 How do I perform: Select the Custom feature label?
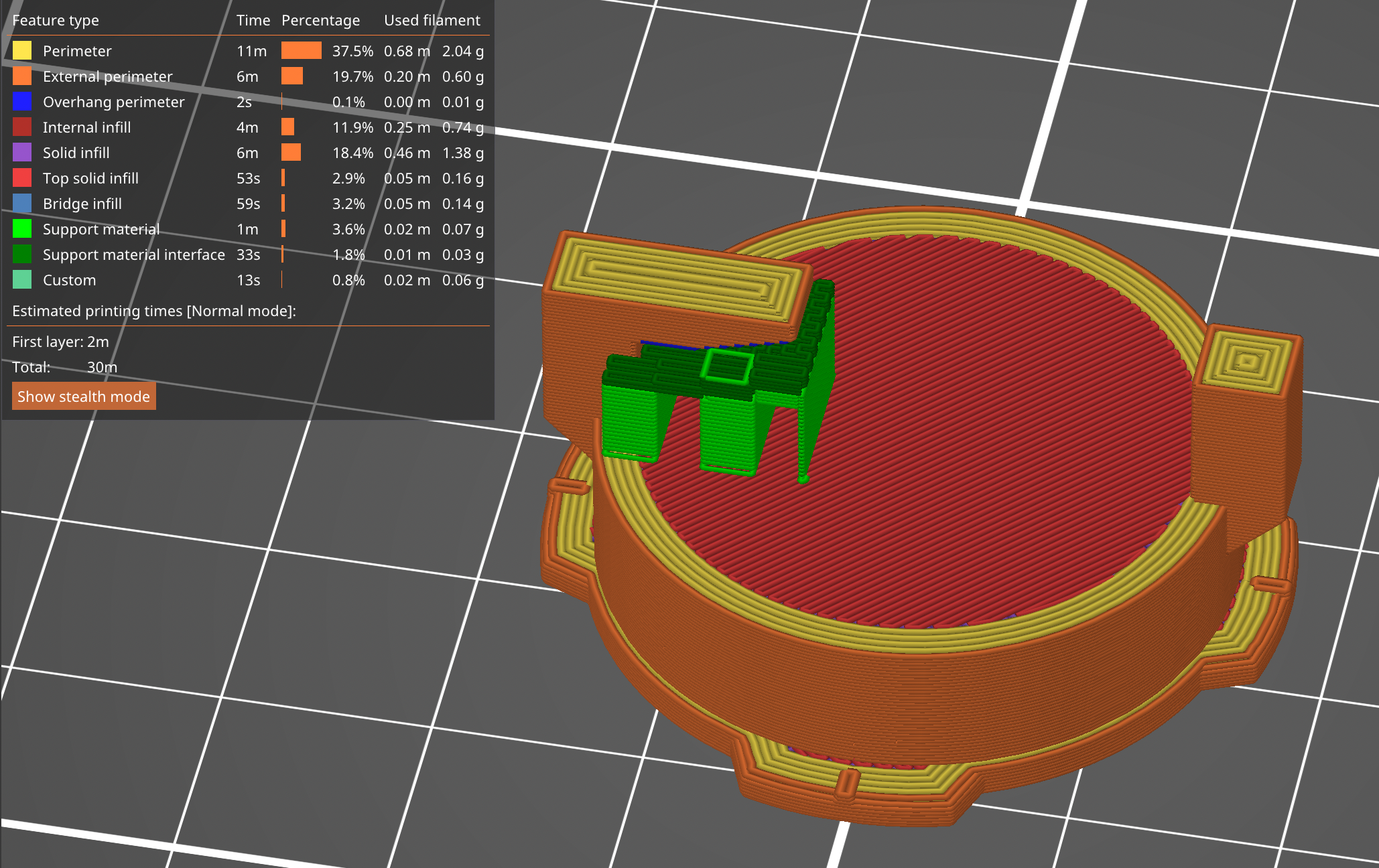pos(70,280)
